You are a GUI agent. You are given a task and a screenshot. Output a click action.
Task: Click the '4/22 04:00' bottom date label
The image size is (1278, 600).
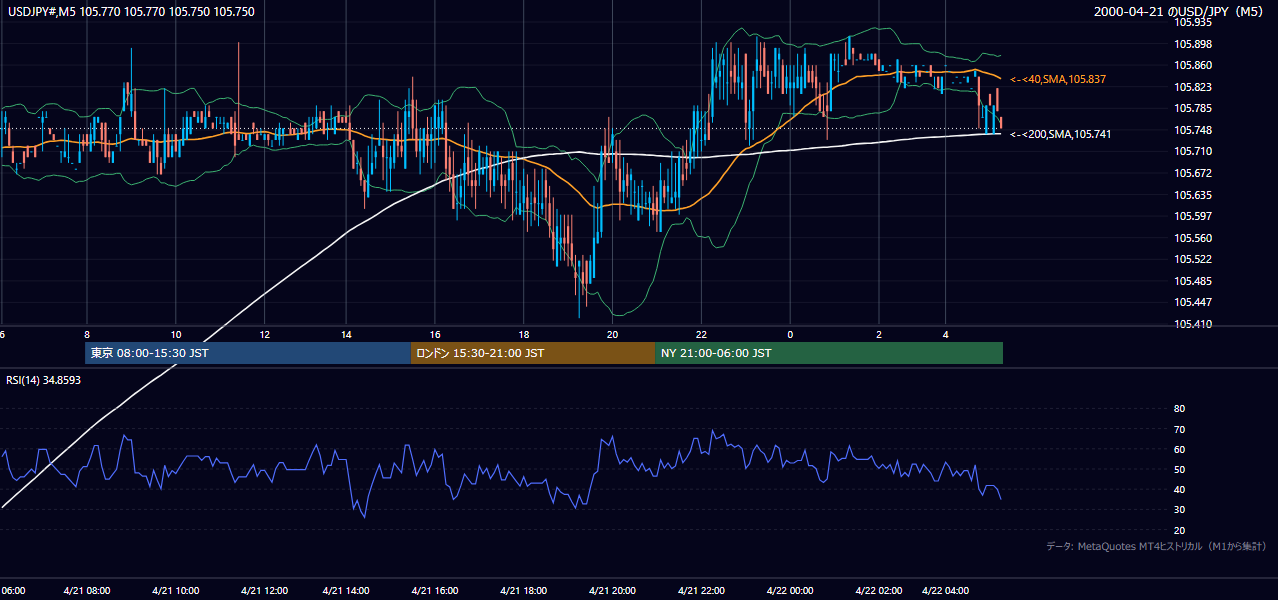pos(946,591)
